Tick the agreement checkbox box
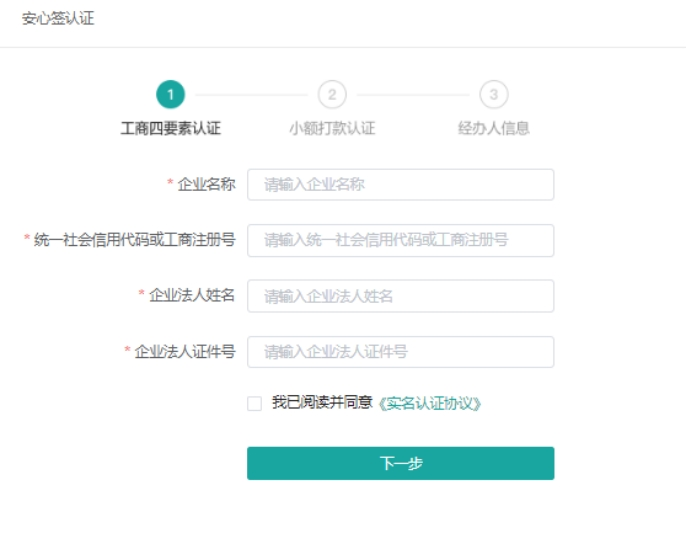This screenshot has width=687, height=560. tap(255, 403)
